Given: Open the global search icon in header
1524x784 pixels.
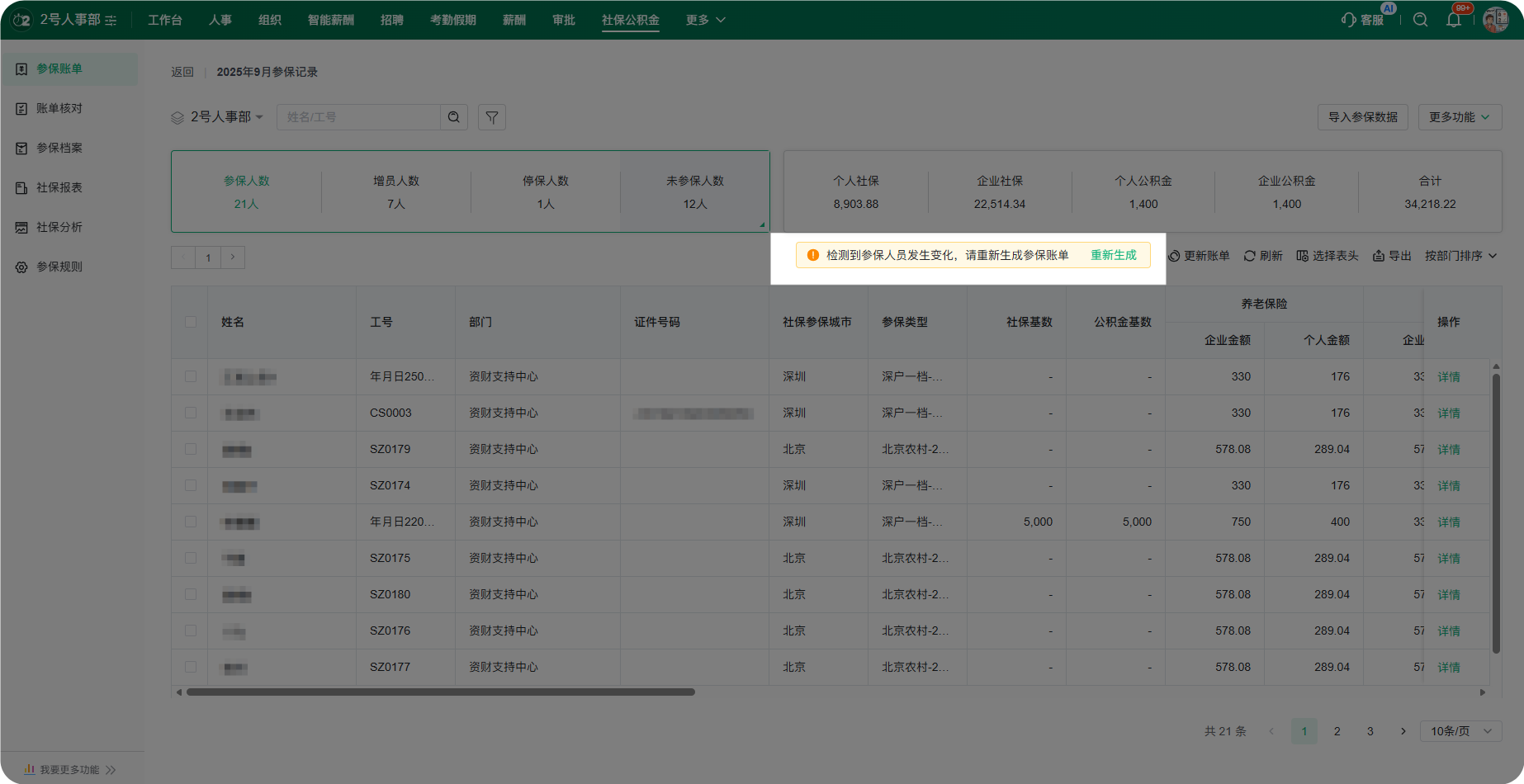Looking at the screenshot, I should pyautogui.click(x=1420, y=20).
